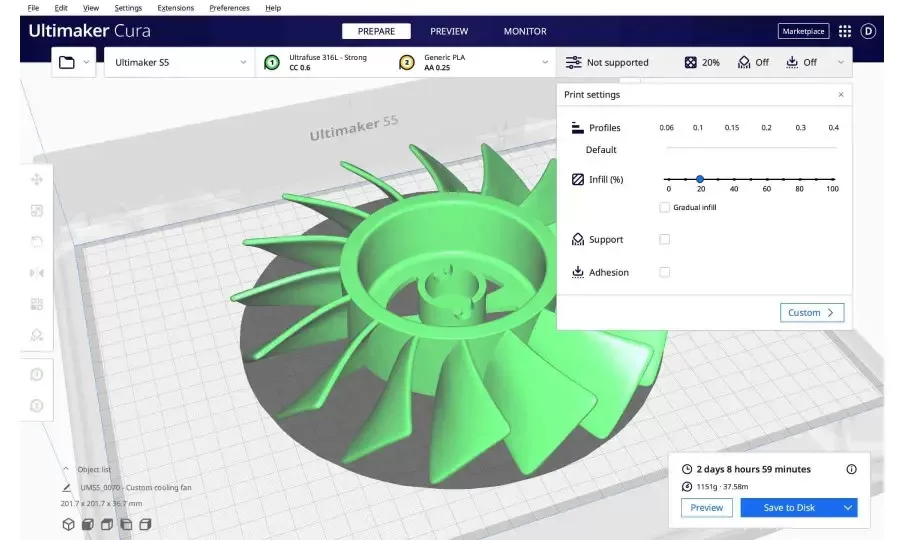
Task: Open Custom print settings
Action: pos(812,313)
